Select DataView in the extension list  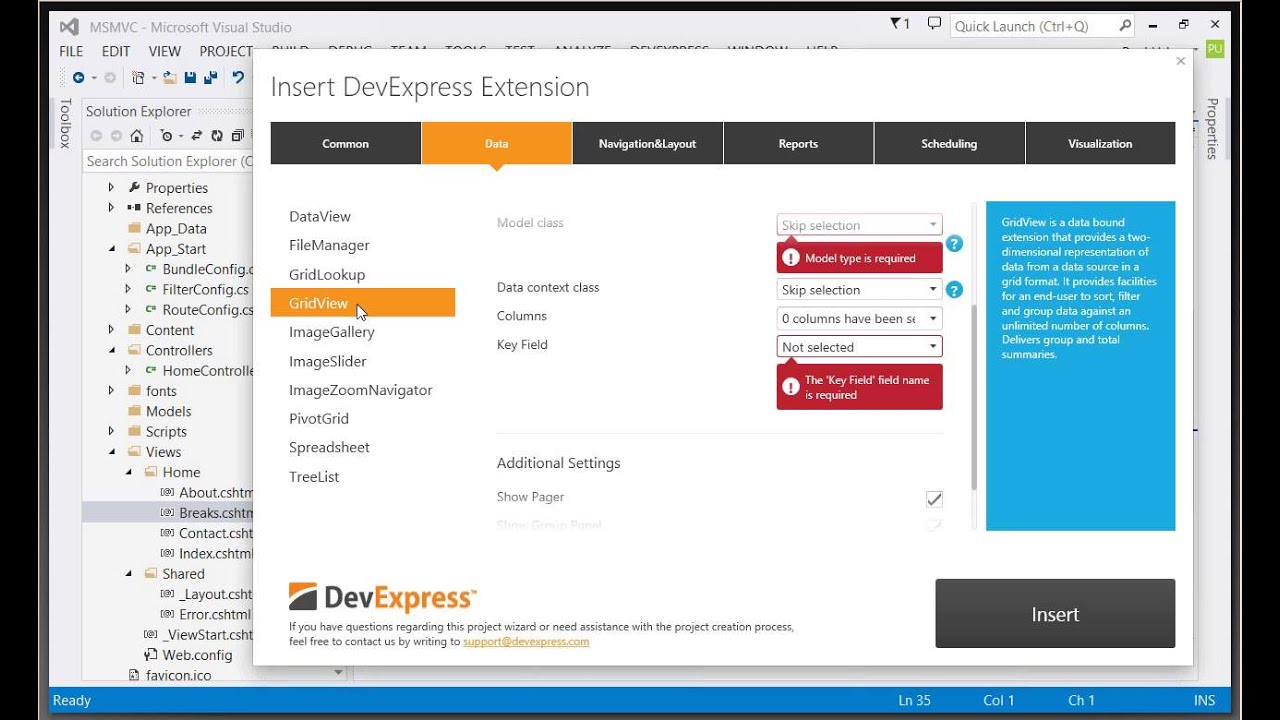coord(320,216)
